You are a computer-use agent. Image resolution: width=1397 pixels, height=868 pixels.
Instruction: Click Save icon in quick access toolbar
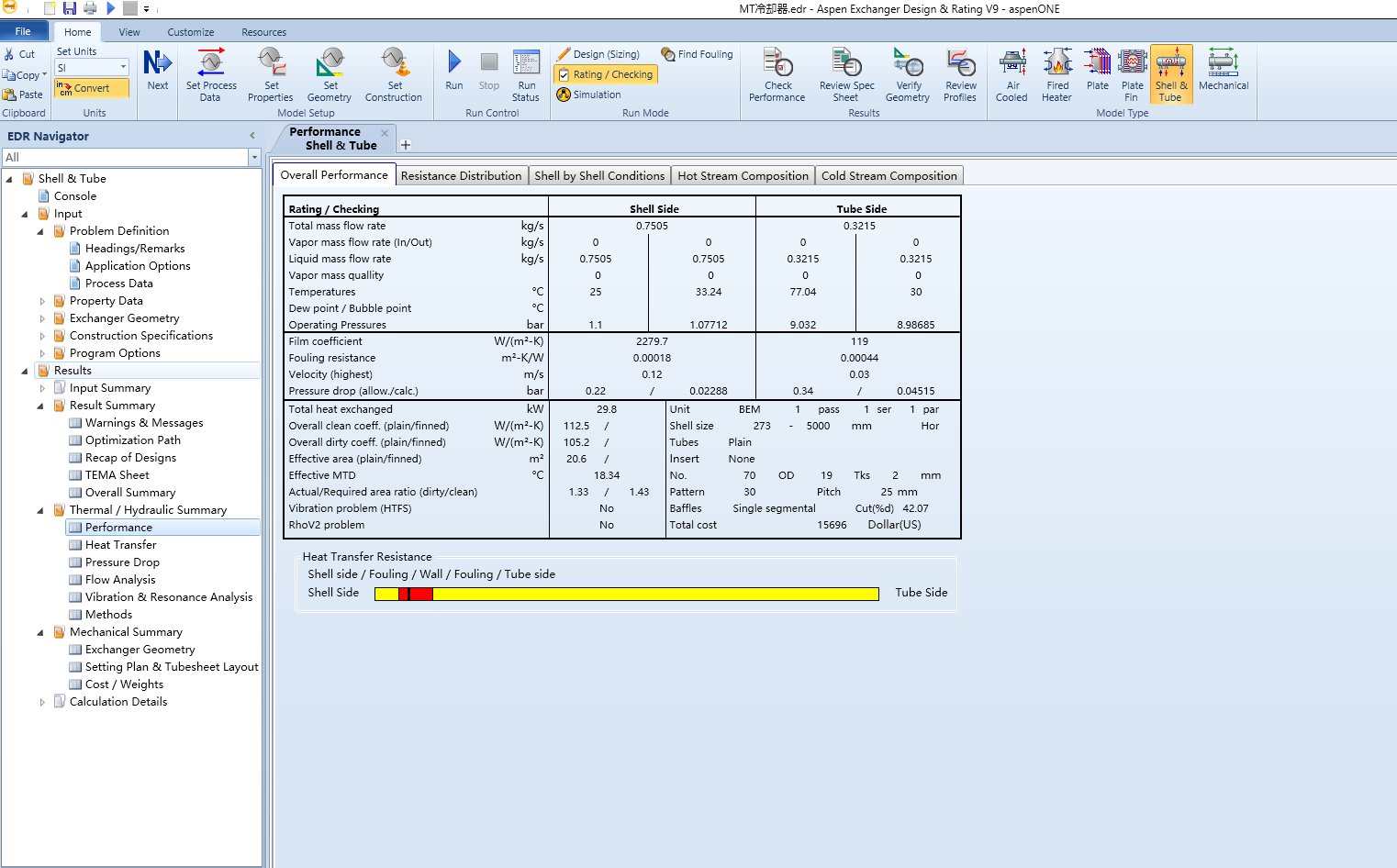pos(70,8)
